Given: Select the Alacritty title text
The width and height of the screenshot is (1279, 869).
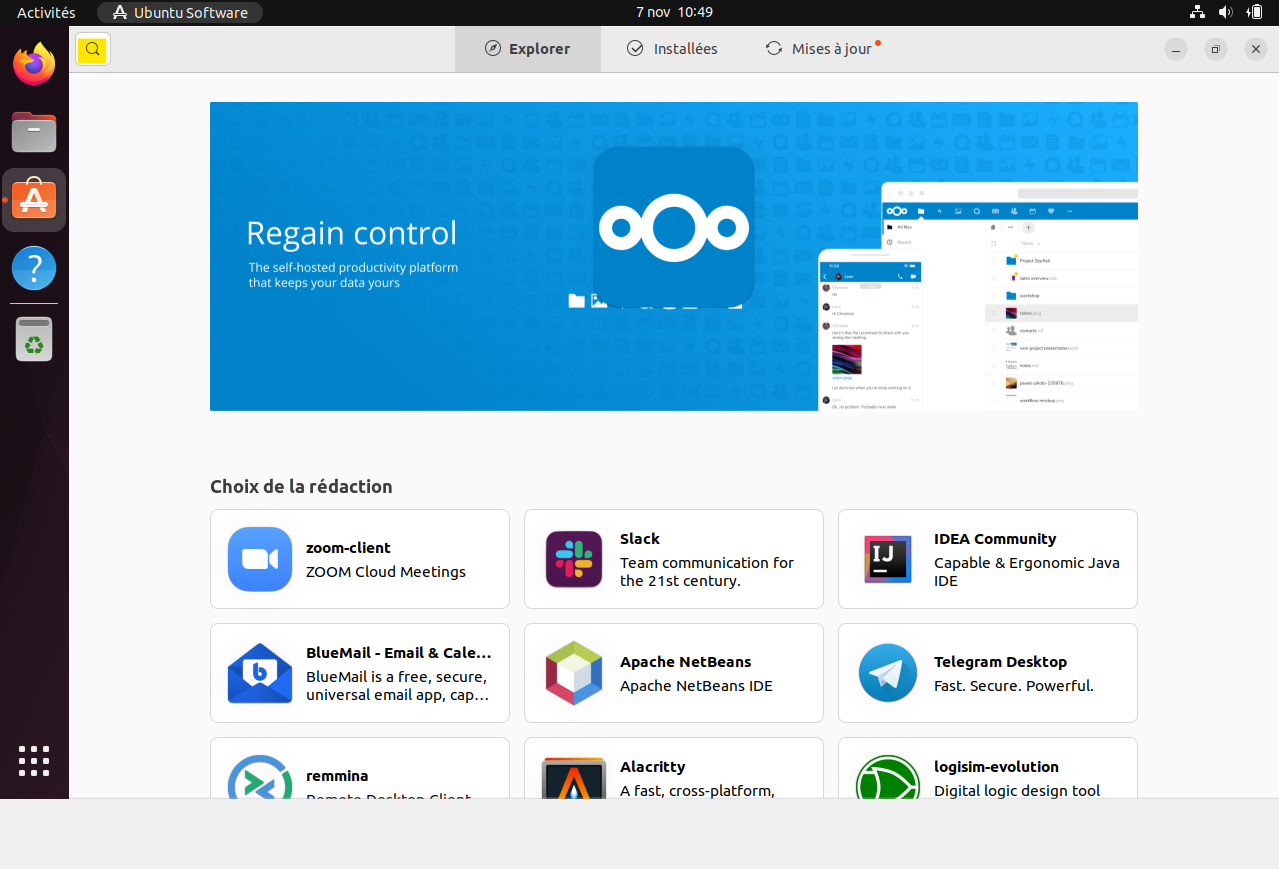Looking at the screenshot, I should point(652,767).
